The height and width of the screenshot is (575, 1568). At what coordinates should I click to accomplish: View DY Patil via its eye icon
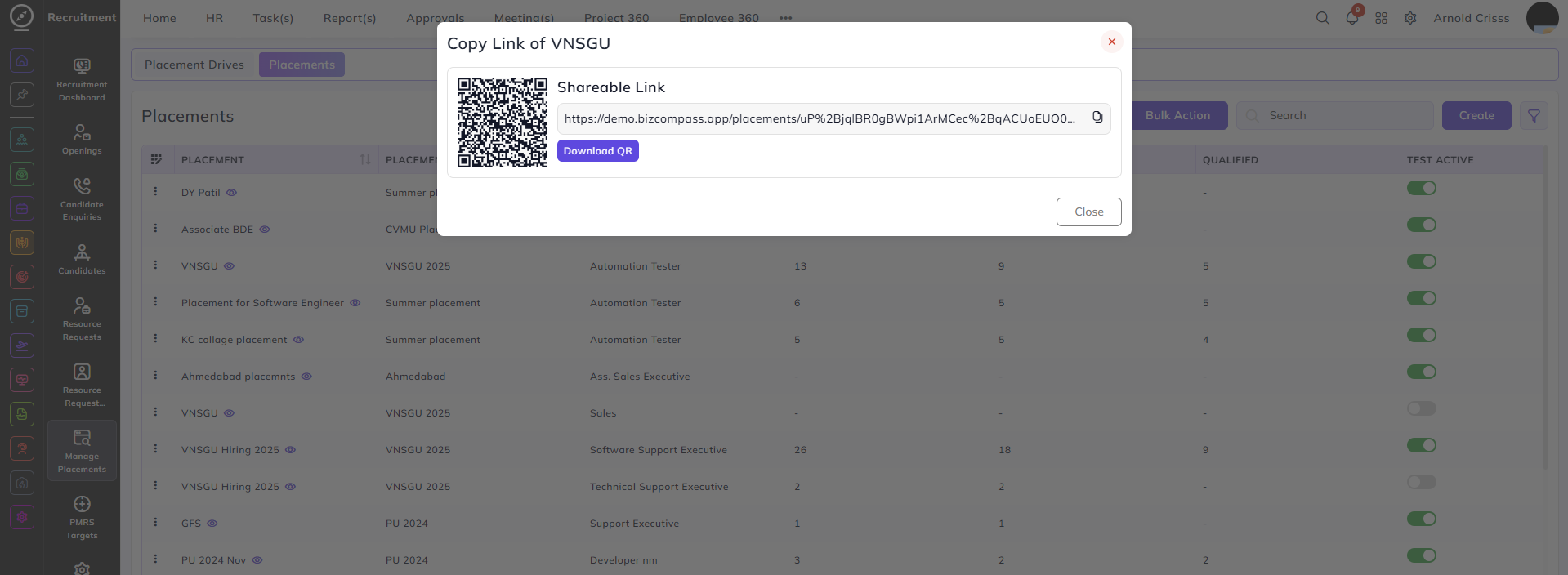pos(231,193)
